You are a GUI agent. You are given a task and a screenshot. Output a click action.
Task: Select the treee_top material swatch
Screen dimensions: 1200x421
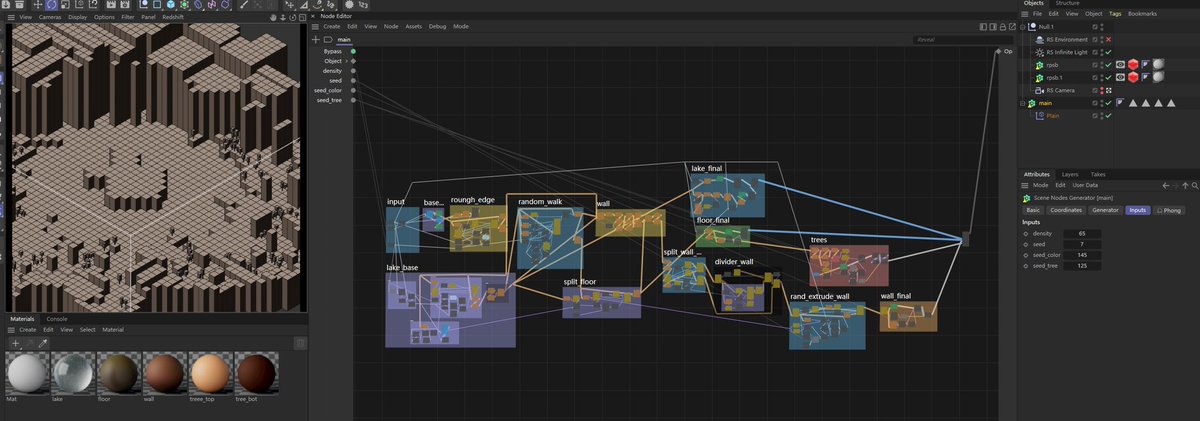pos(208,374)
